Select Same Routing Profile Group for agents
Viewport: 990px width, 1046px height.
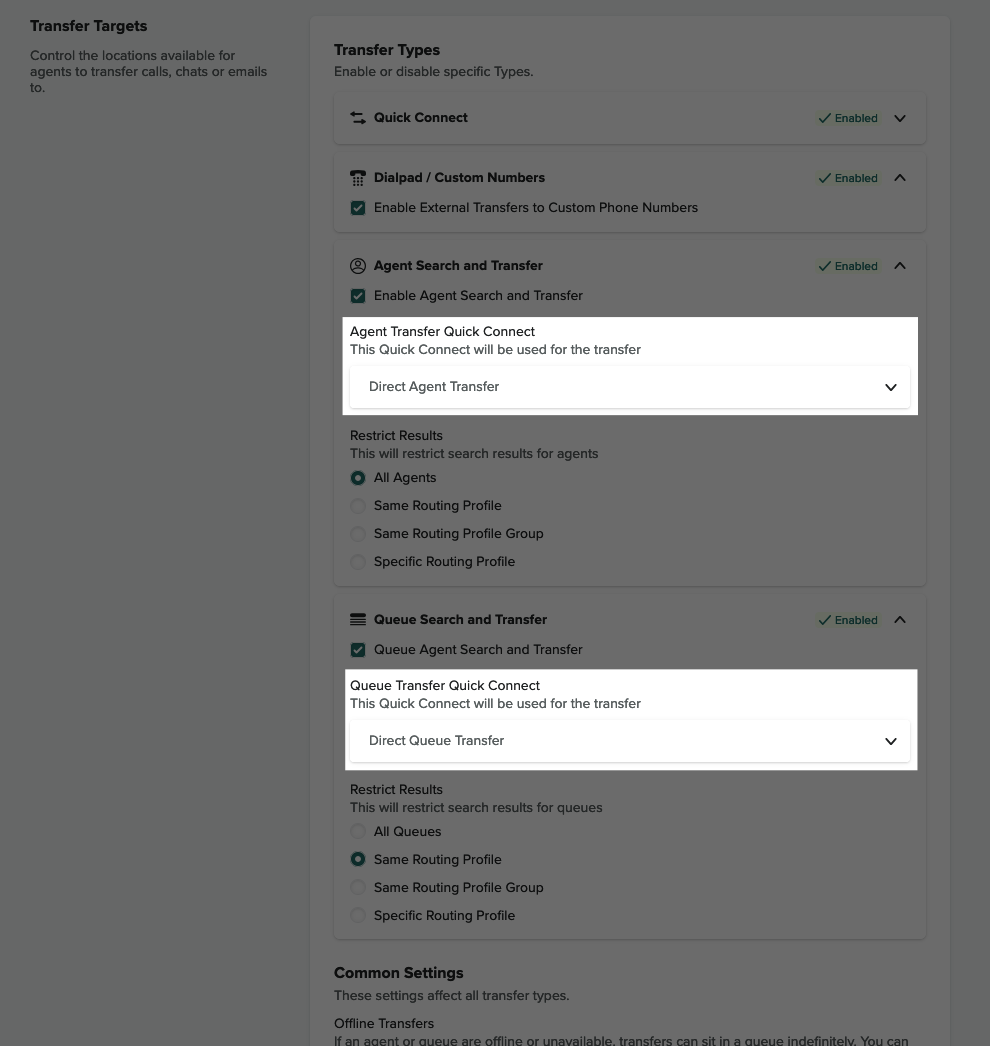(358, 534)
